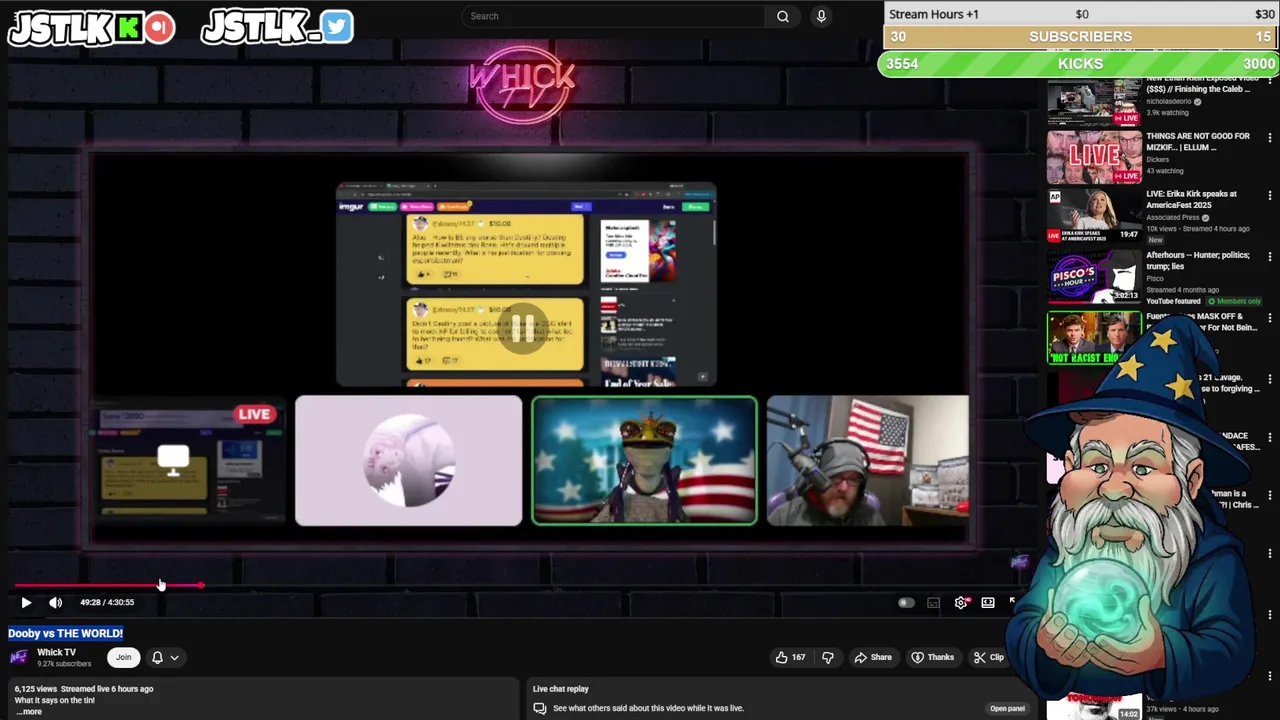Like the video with the thumbs up
The image size is (1280, 720).
tap(790, 657)
